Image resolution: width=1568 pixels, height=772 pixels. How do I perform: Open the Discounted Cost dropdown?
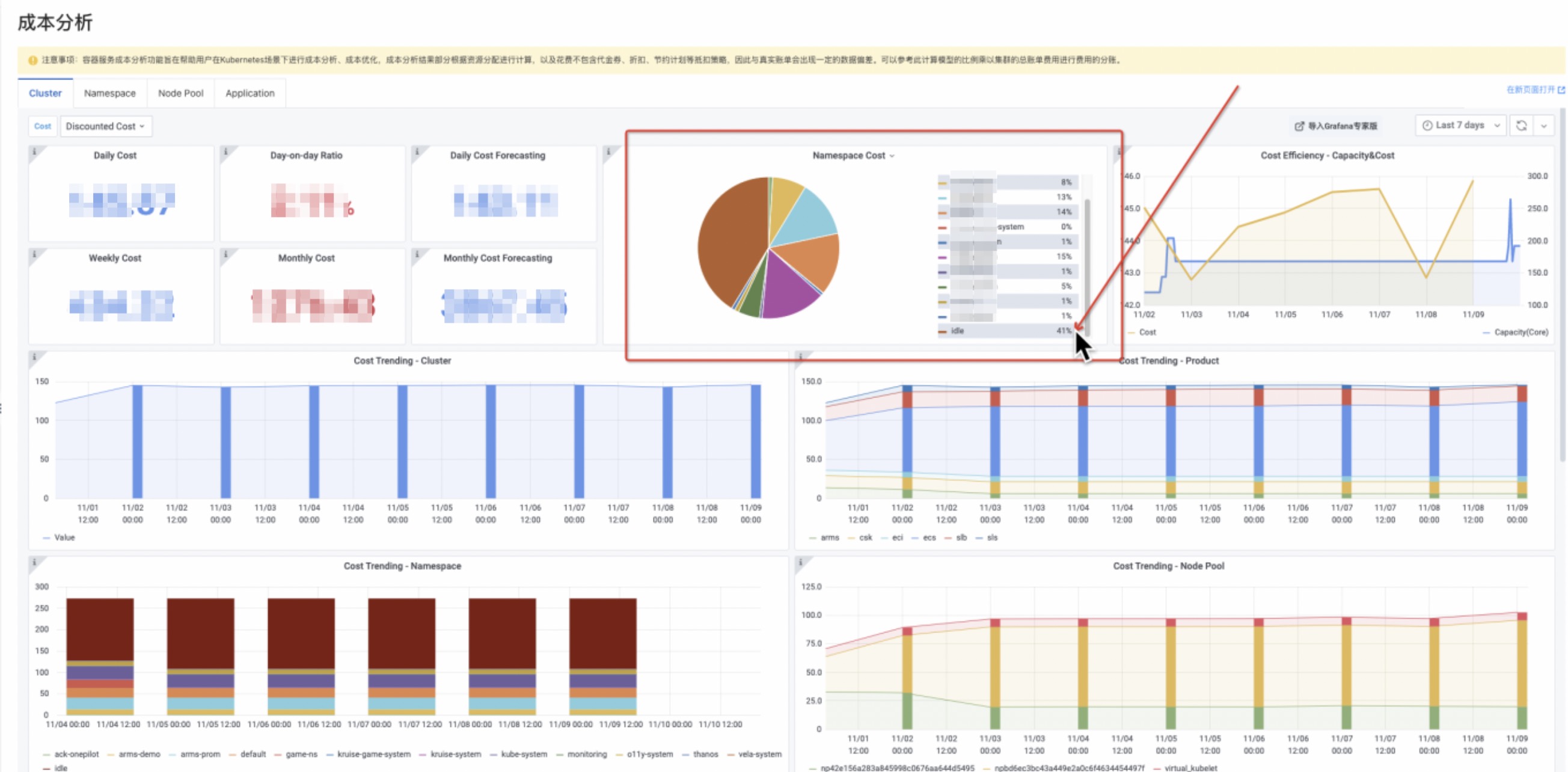(105, 126)
